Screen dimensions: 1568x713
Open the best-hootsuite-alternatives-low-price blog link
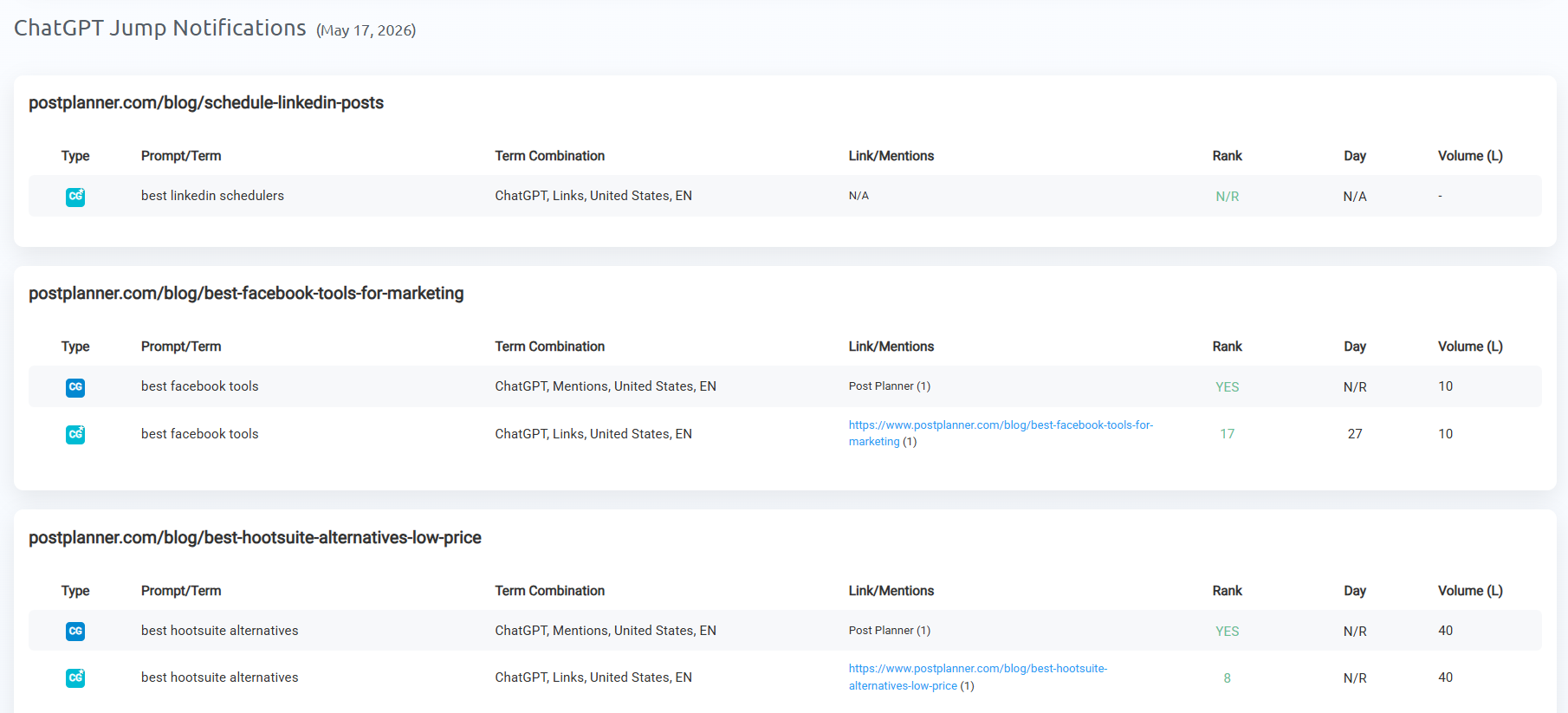coord(978,677)
